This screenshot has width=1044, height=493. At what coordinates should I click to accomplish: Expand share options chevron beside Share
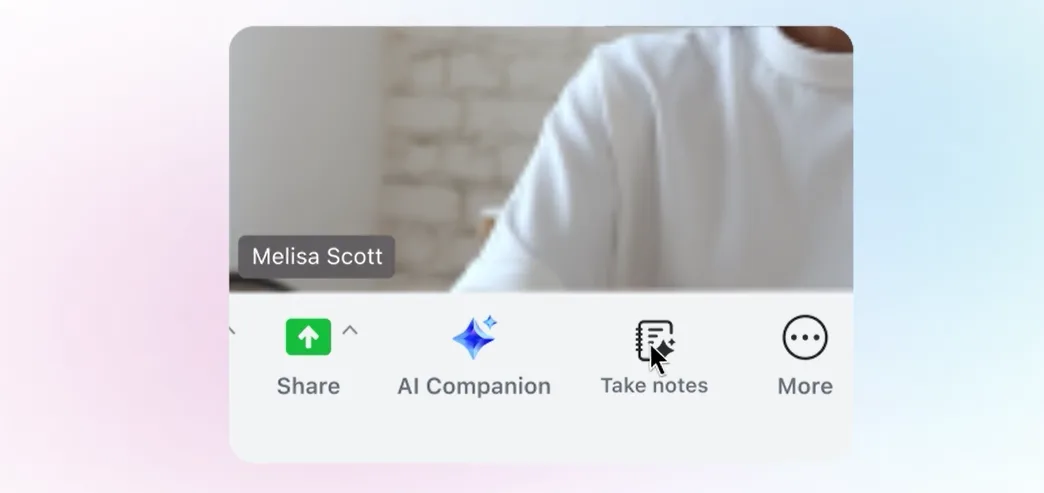350,330
